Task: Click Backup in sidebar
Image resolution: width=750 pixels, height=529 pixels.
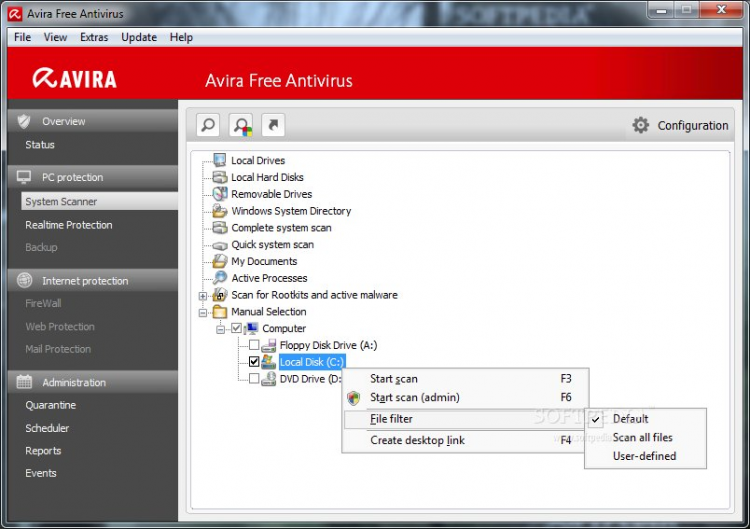Action: [41, 247]
